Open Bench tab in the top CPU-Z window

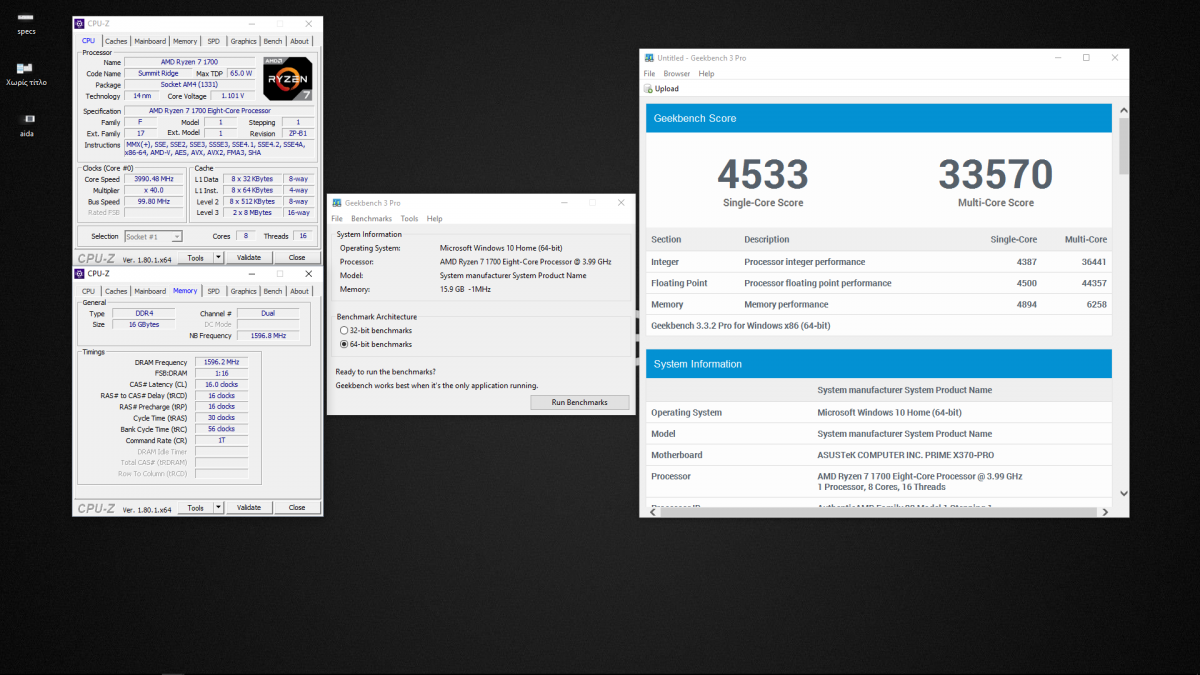[273, 41]
